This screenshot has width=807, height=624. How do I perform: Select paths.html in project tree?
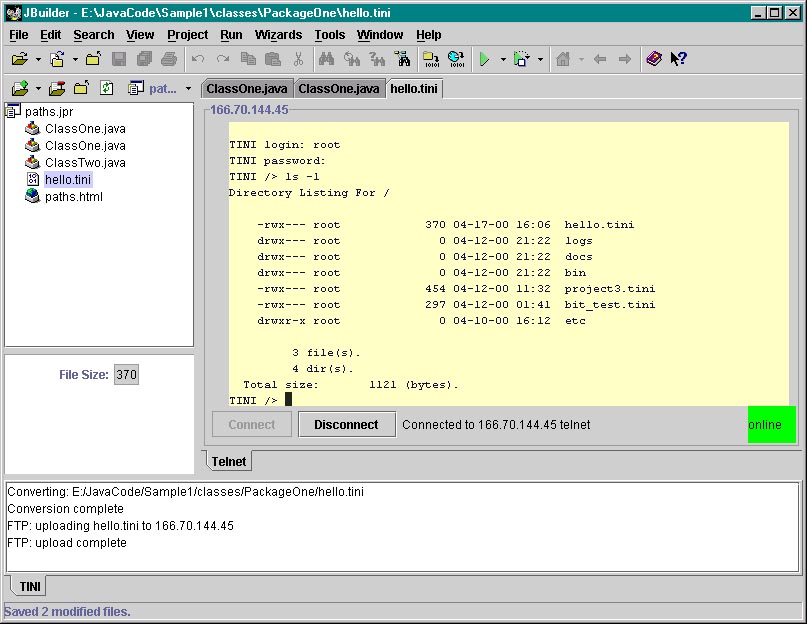click(73, 197)
